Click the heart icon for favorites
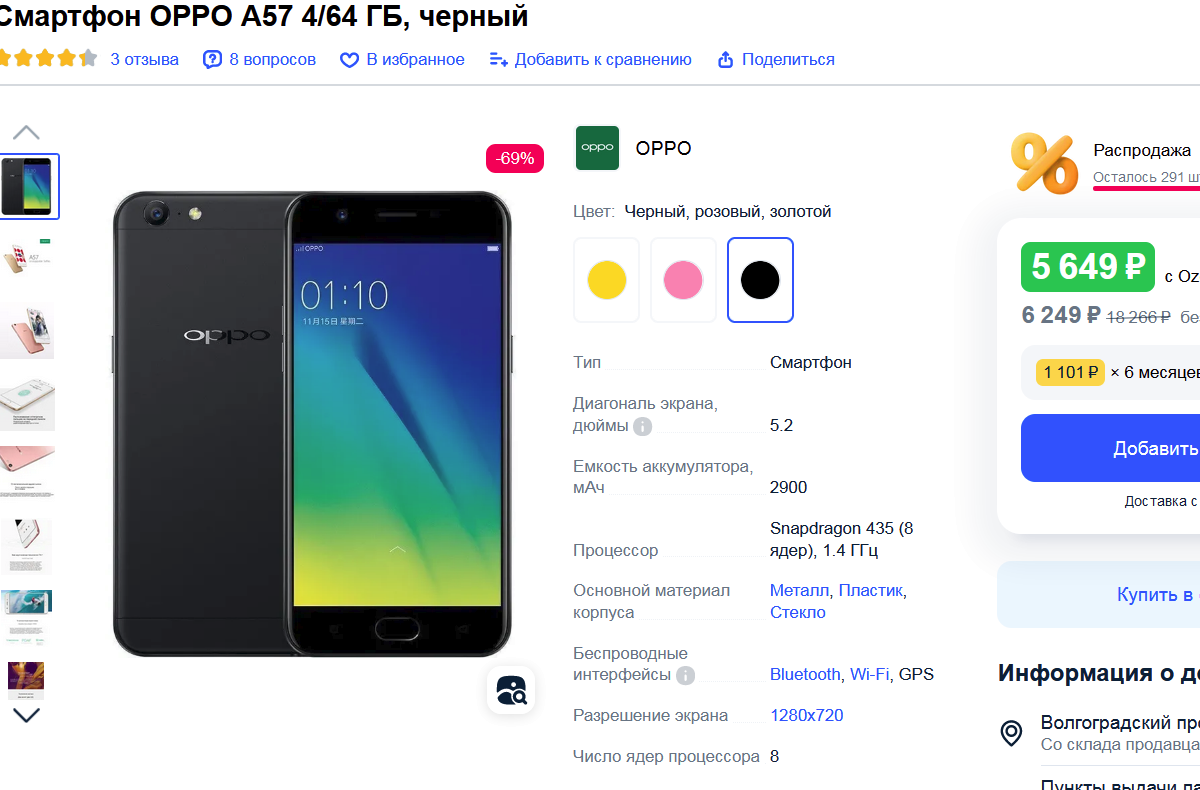 click(349, 60)
